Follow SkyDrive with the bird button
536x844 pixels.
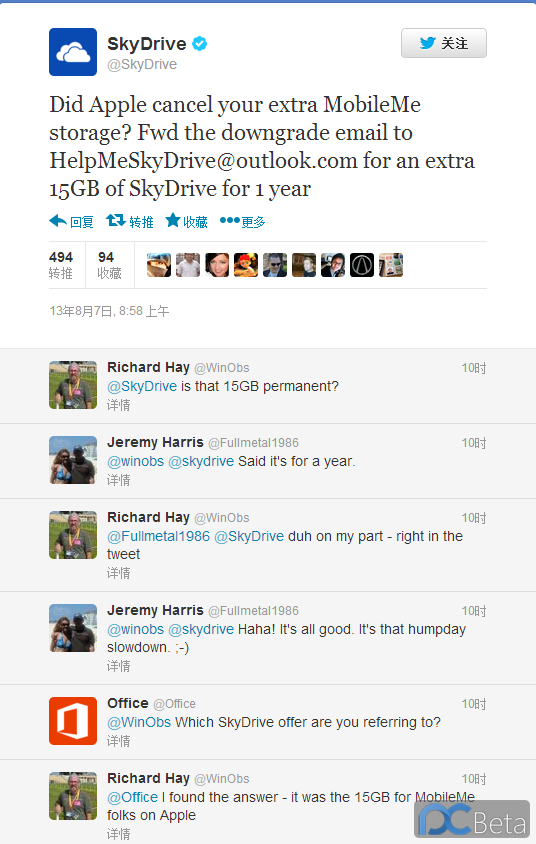pos(444,43)
